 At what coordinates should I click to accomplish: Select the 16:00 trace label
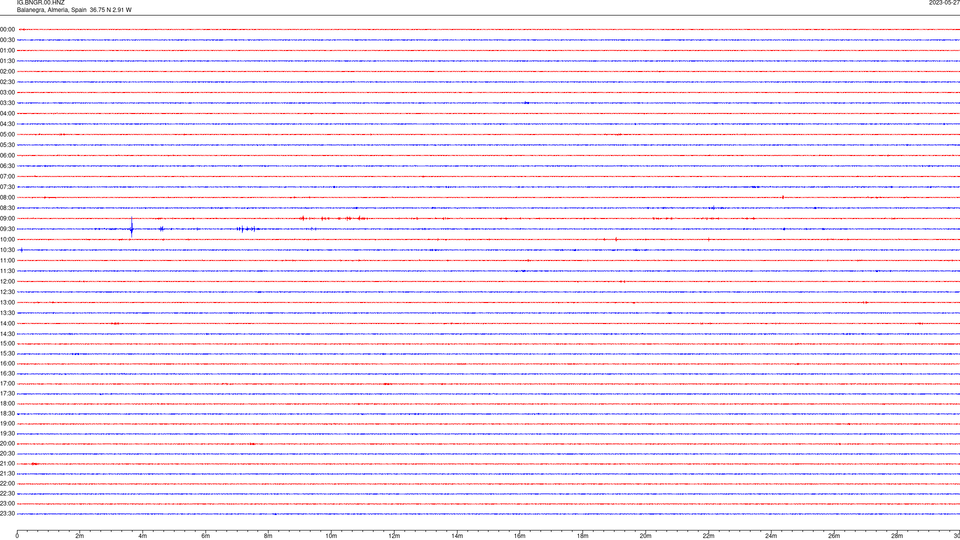click(x=7, y=364)
